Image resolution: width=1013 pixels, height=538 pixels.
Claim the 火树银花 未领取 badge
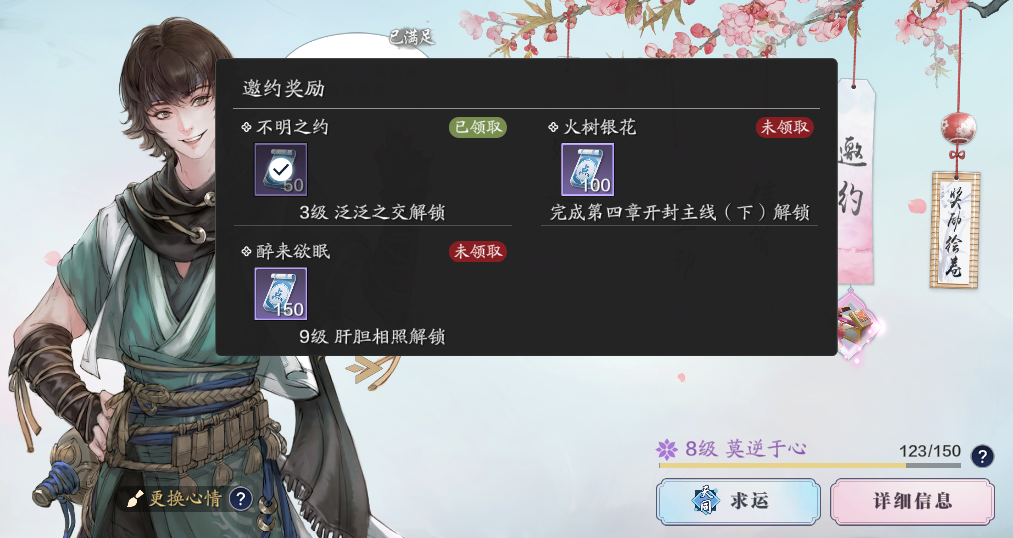(x=784, y=127)
